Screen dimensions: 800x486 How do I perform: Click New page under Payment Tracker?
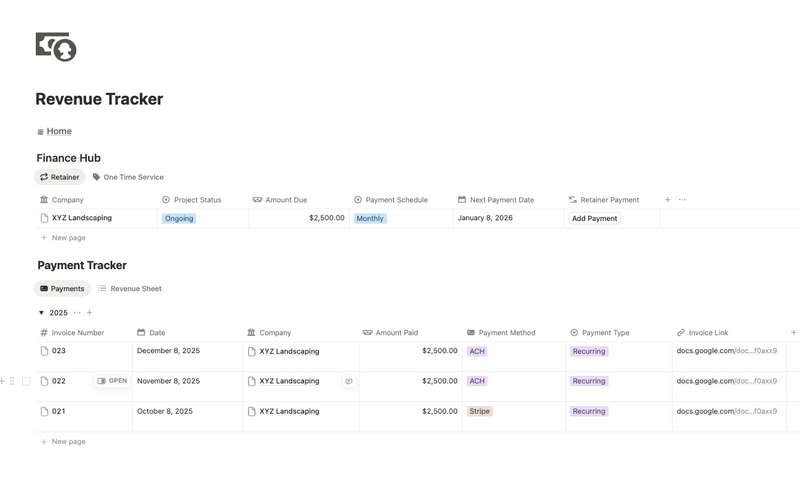[68, 441]
